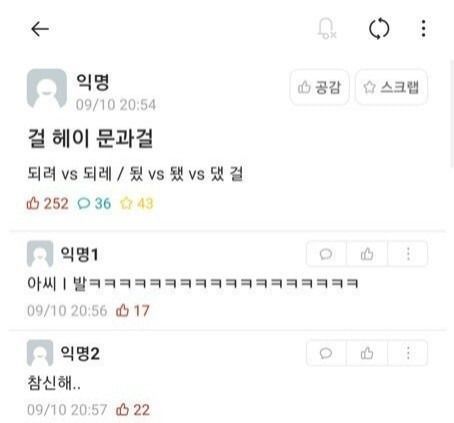This screenshot has width=454, height=423.
Task: Tap the 스크랩 scrap button
Action: (391, 87)
